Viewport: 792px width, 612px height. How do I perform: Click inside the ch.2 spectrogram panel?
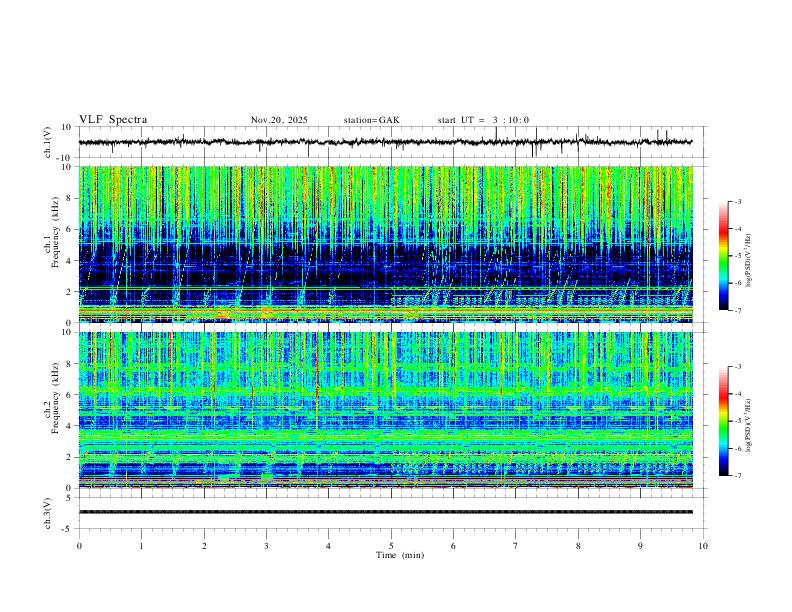(x=385, y=410)
